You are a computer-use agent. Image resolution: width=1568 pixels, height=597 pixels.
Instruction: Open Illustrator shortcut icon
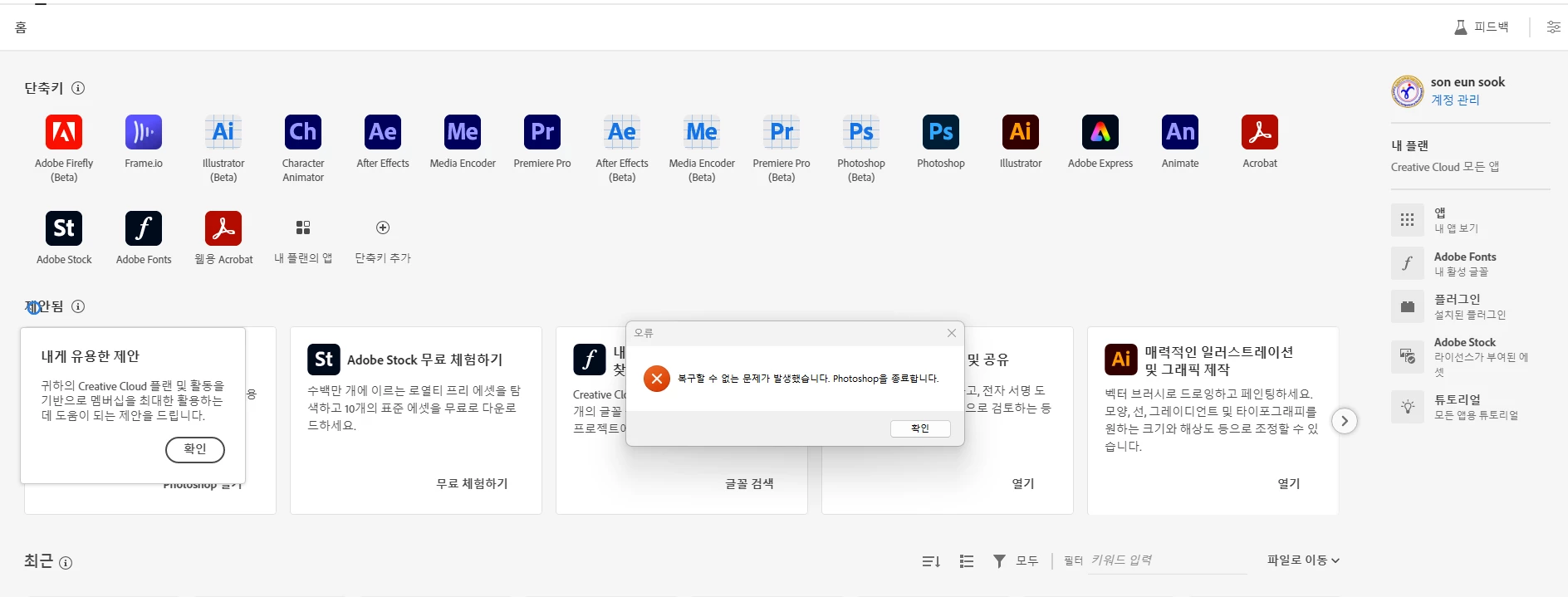[x=1021, y=132]
